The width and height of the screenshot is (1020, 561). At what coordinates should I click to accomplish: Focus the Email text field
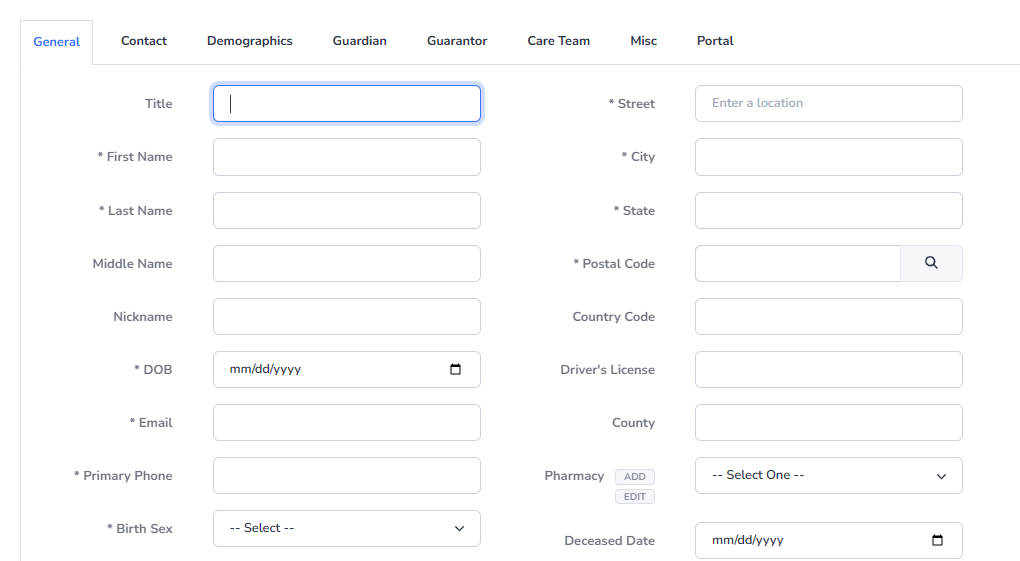click(x=346, y=422)
